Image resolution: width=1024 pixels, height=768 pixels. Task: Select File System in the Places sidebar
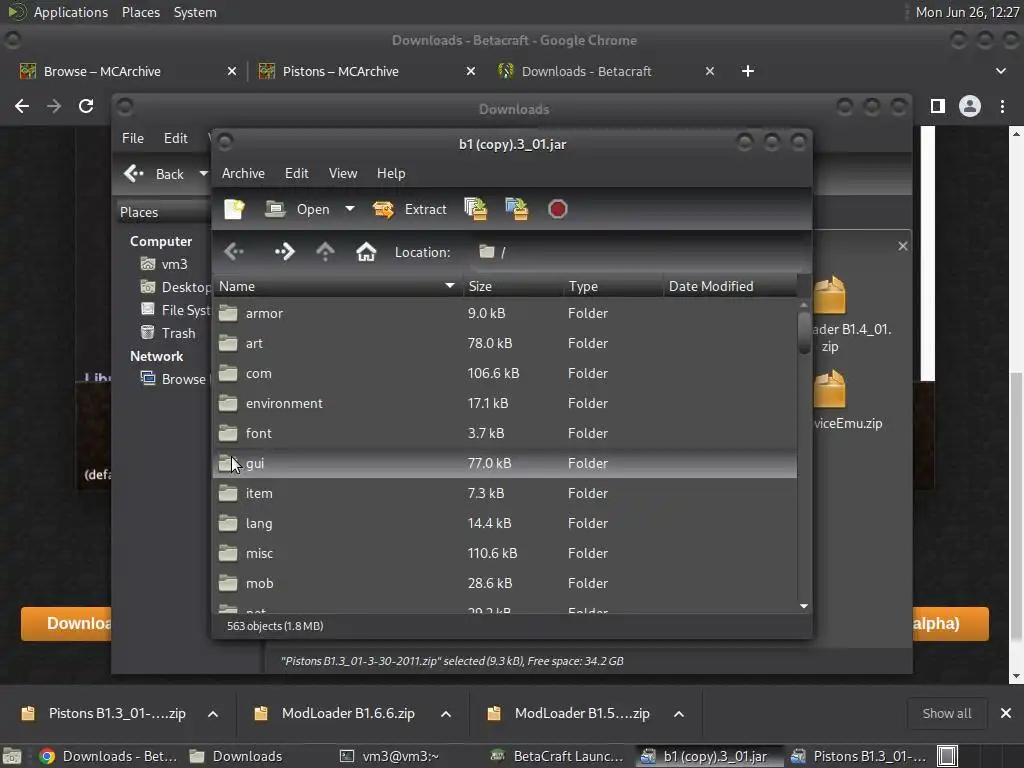coord(175,310)
